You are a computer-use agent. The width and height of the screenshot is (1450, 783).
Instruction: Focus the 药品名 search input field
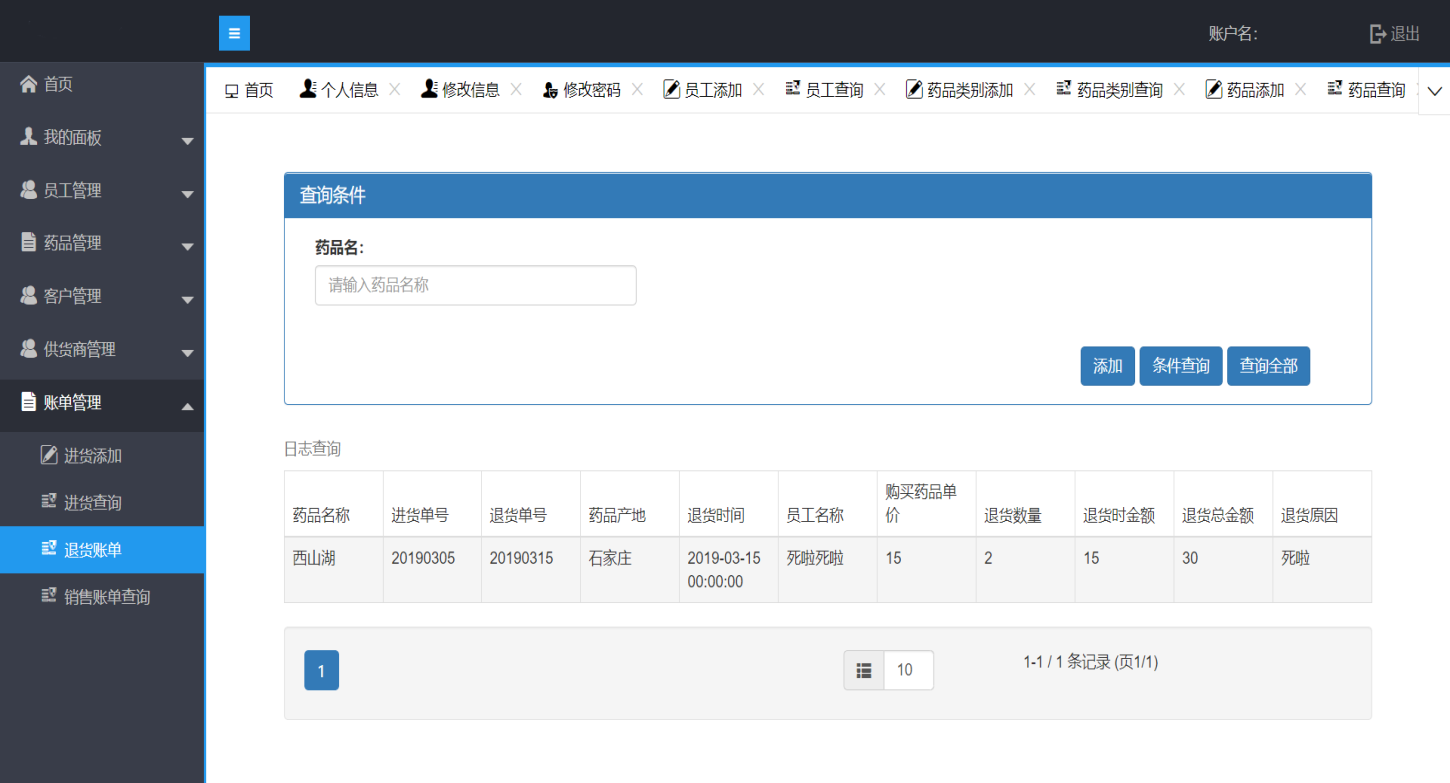[475, 285]
